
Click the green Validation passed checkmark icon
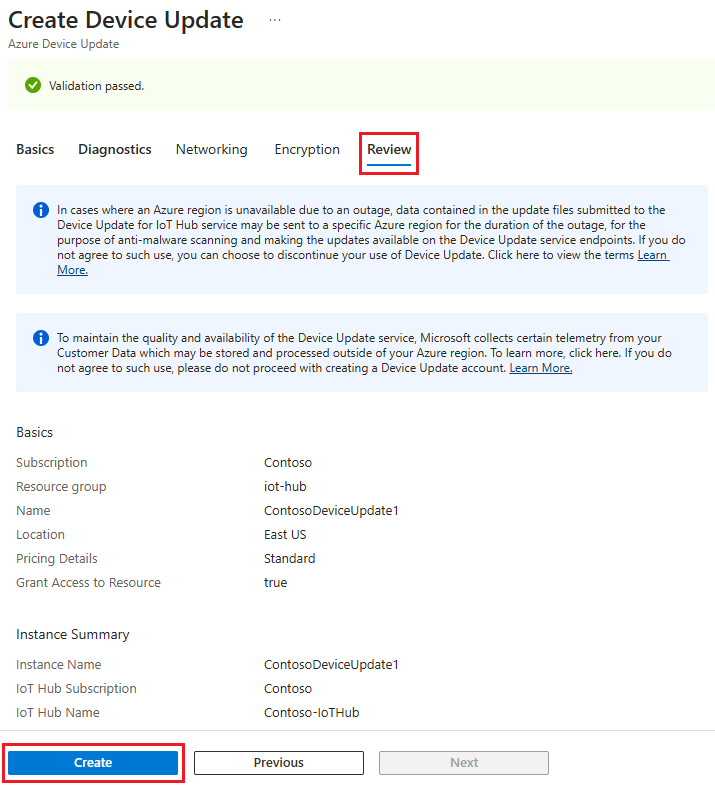[33, 85]
